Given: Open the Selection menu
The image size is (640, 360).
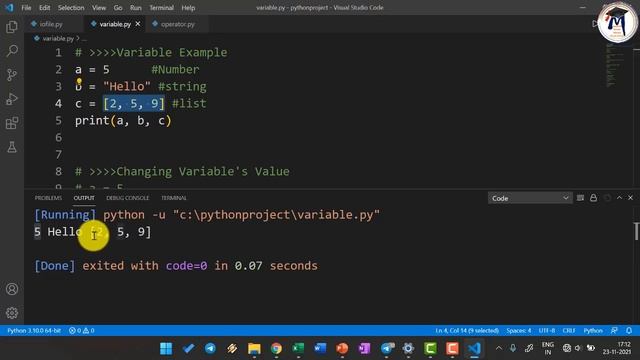Looking at the screenshot, I should [x=71, y=8].
